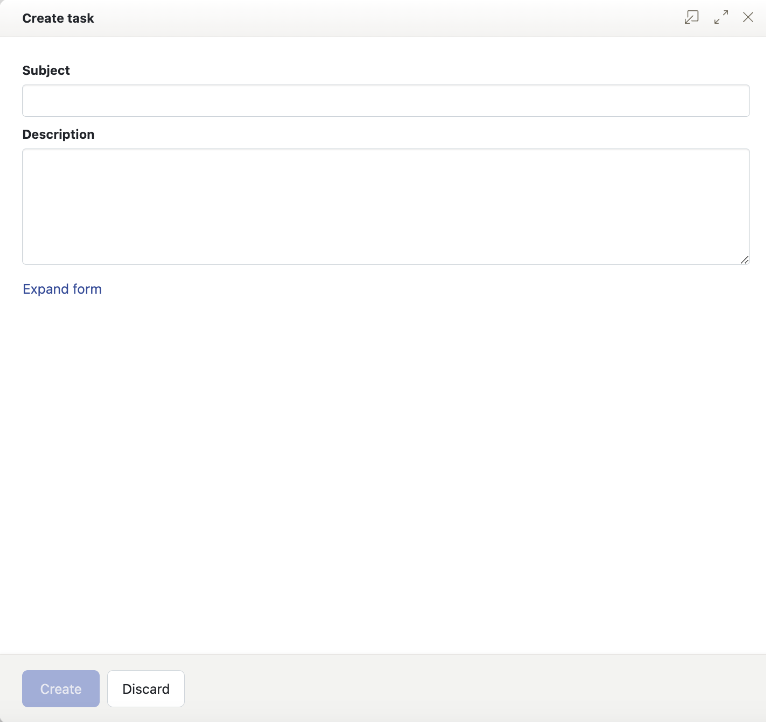This screenshot has height=722, width=766.
Task: Expand form to show more fields
Action: pyautogui.click(x=62, y=289)
